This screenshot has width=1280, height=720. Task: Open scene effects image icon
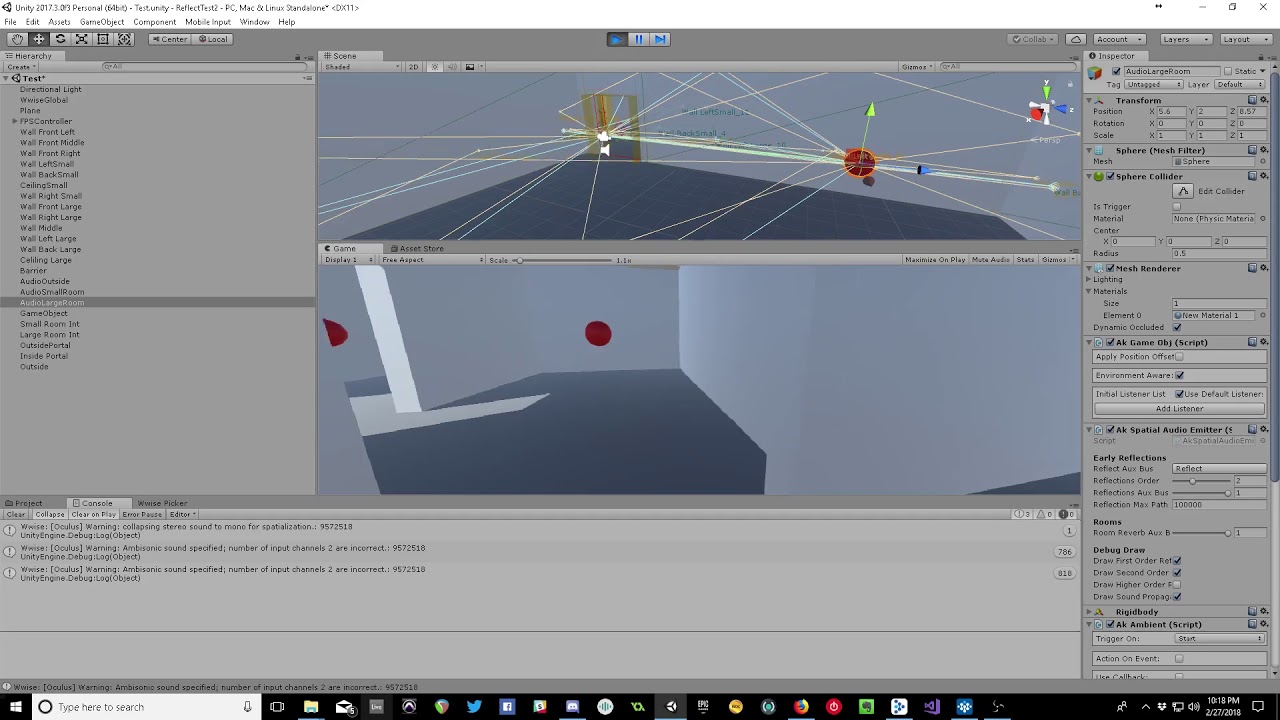tap(470, 67)
